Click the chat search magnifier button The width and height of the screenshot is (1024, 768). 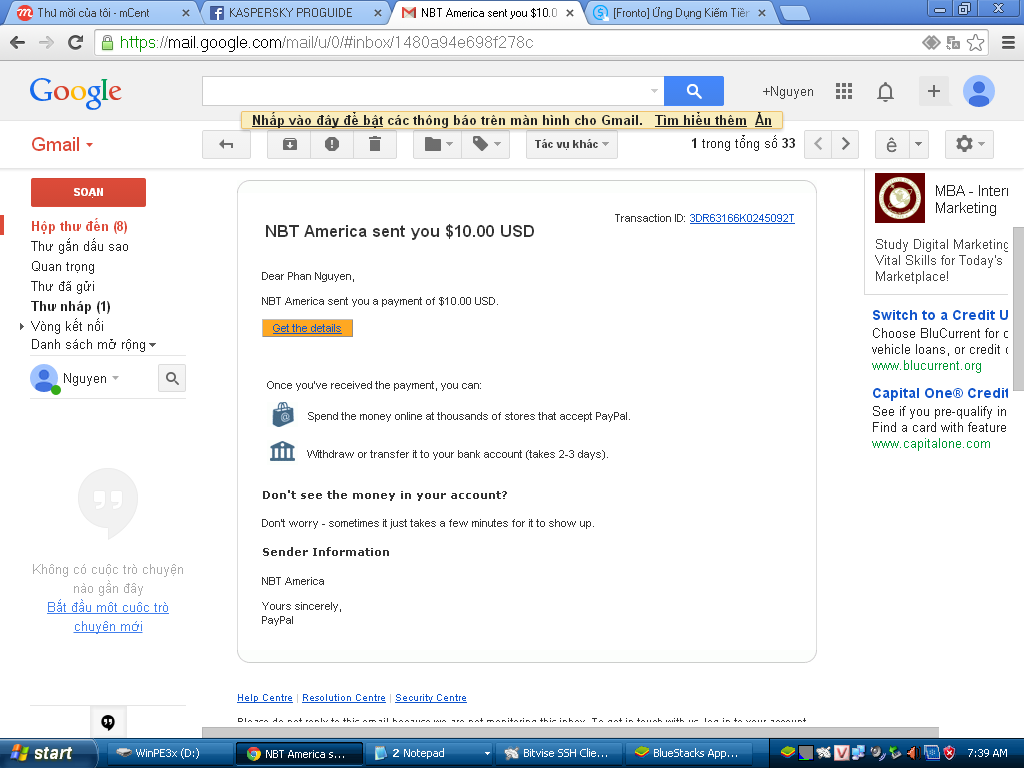coord(172,378)
